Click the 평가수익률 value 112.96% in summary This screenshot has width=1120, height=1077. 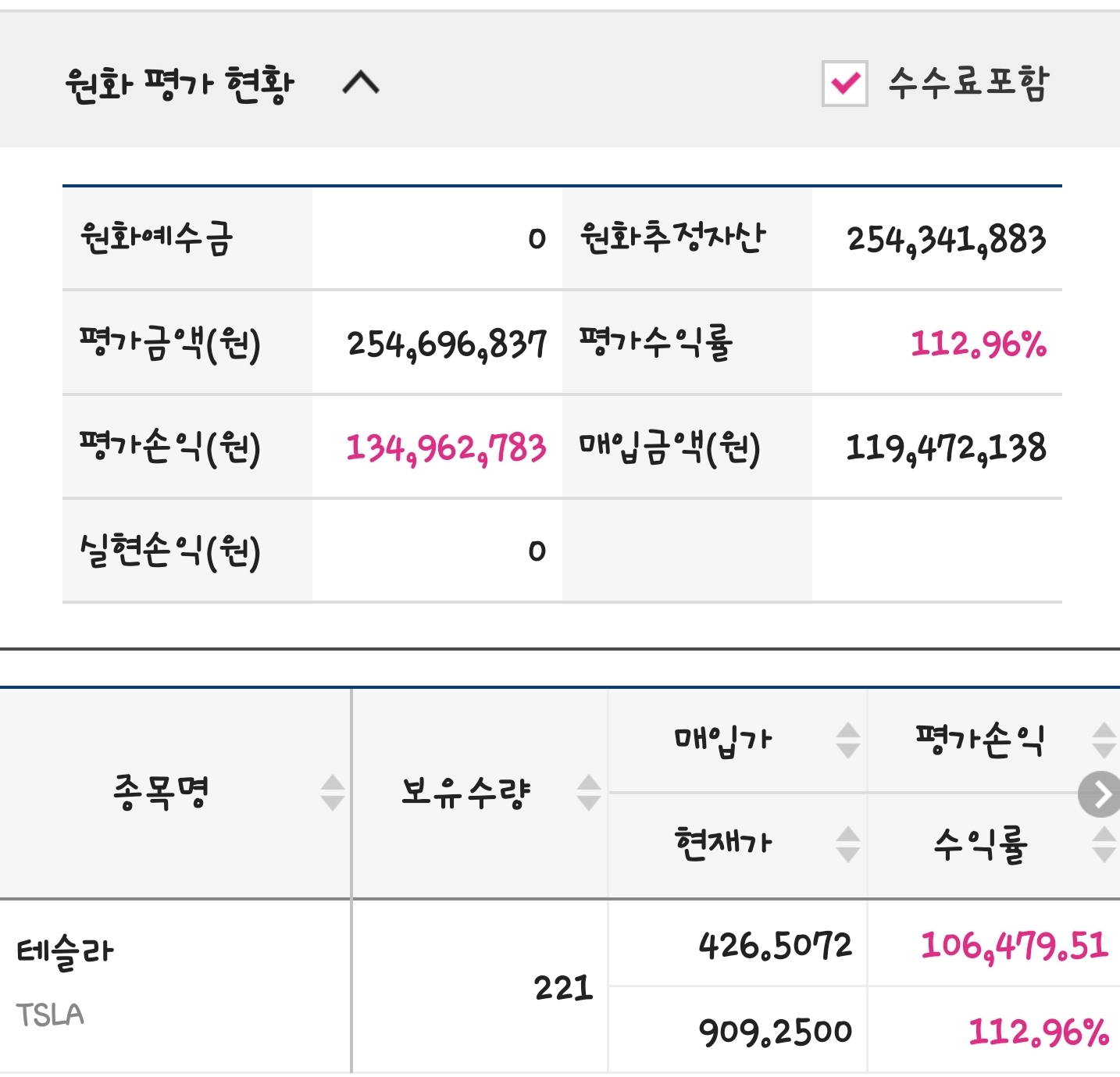978,344
